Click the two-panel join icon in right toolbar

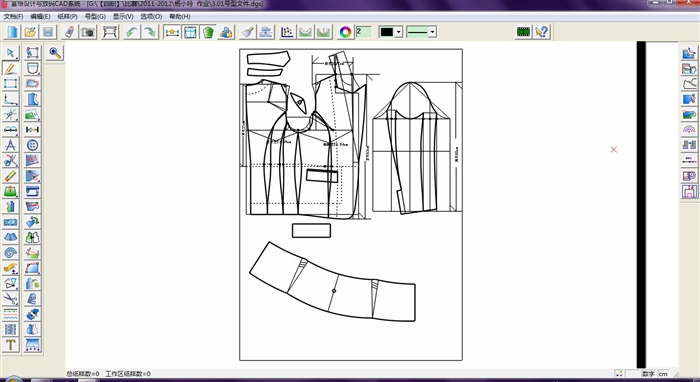point(689,145)
